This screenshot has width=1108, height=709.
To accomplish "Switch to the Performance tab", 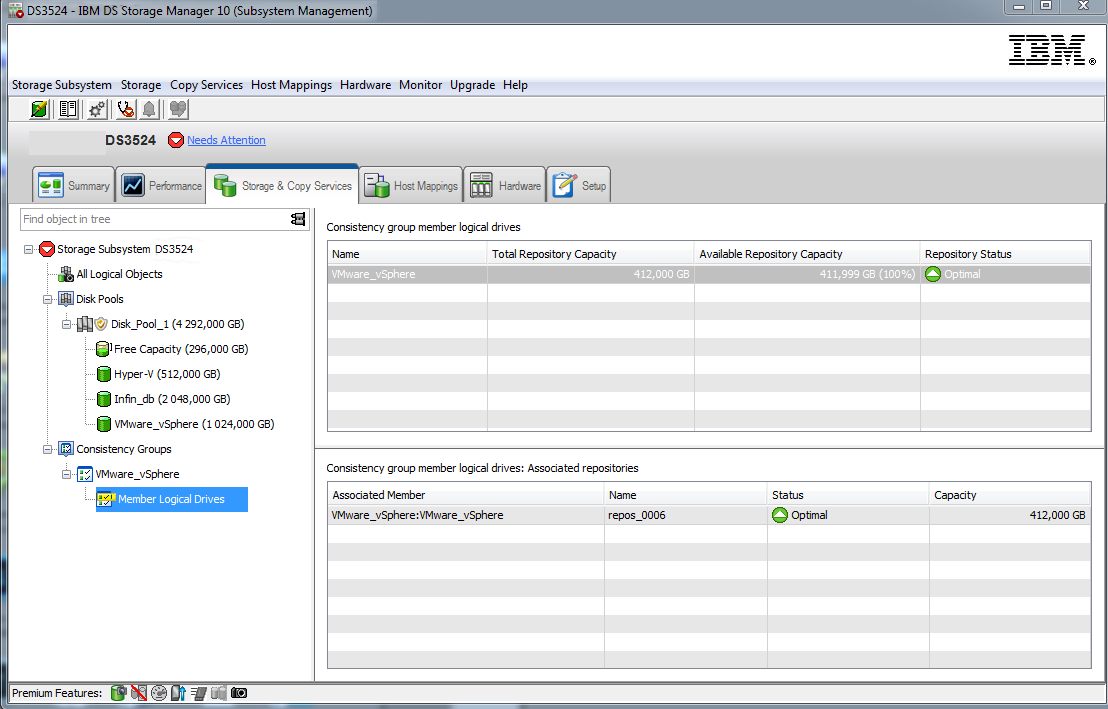I will click(160, 186).
